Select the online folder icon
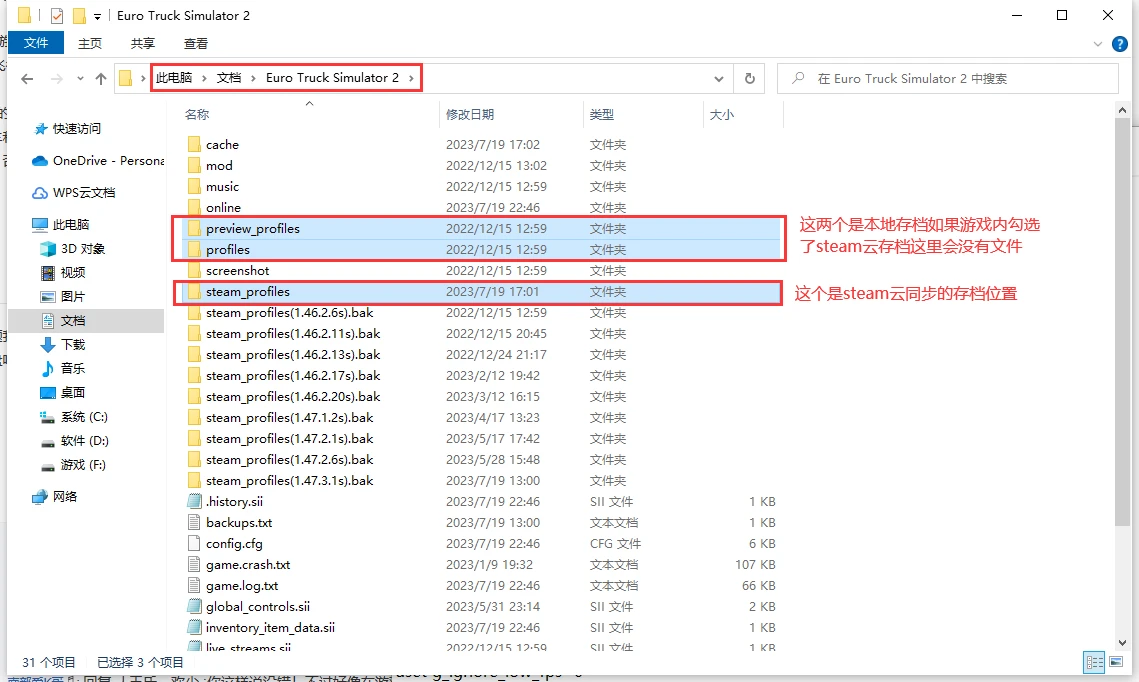The width and height of the screenshot is (1139, 682). tap(194, 207)
